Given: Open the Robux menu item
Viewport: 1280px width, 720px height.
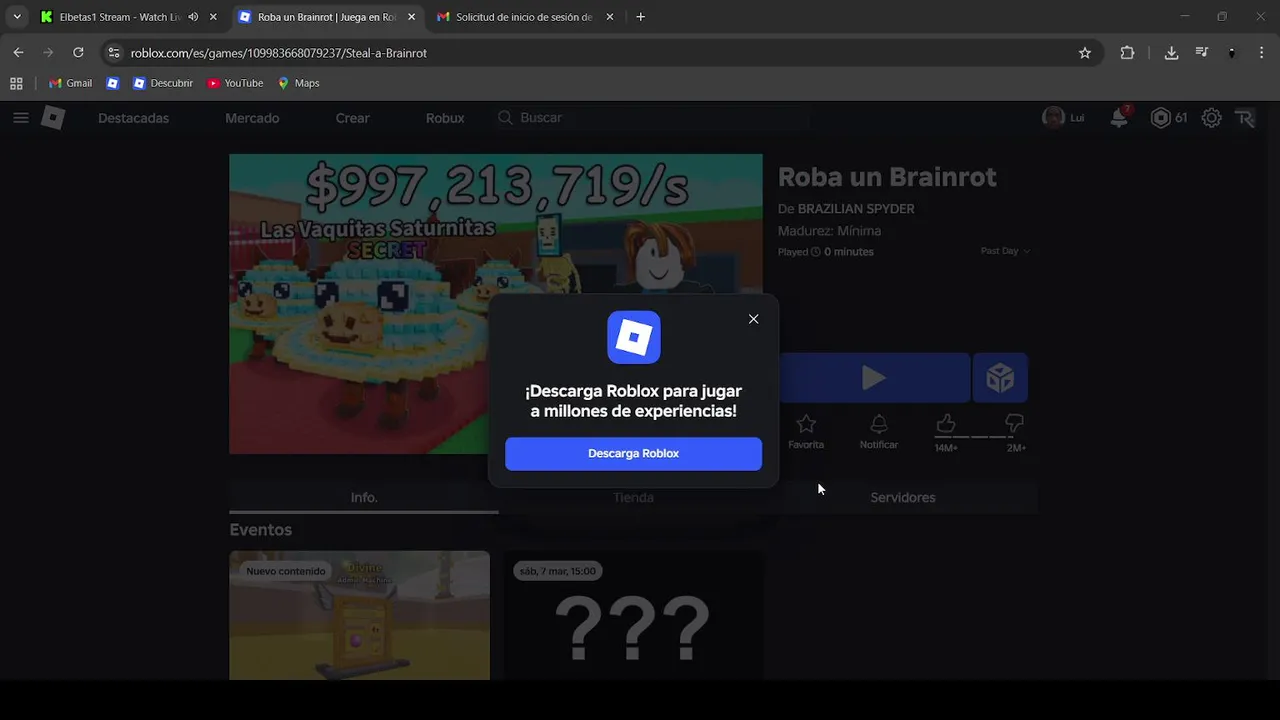Looking at the screenshot, I should (445, 118).
